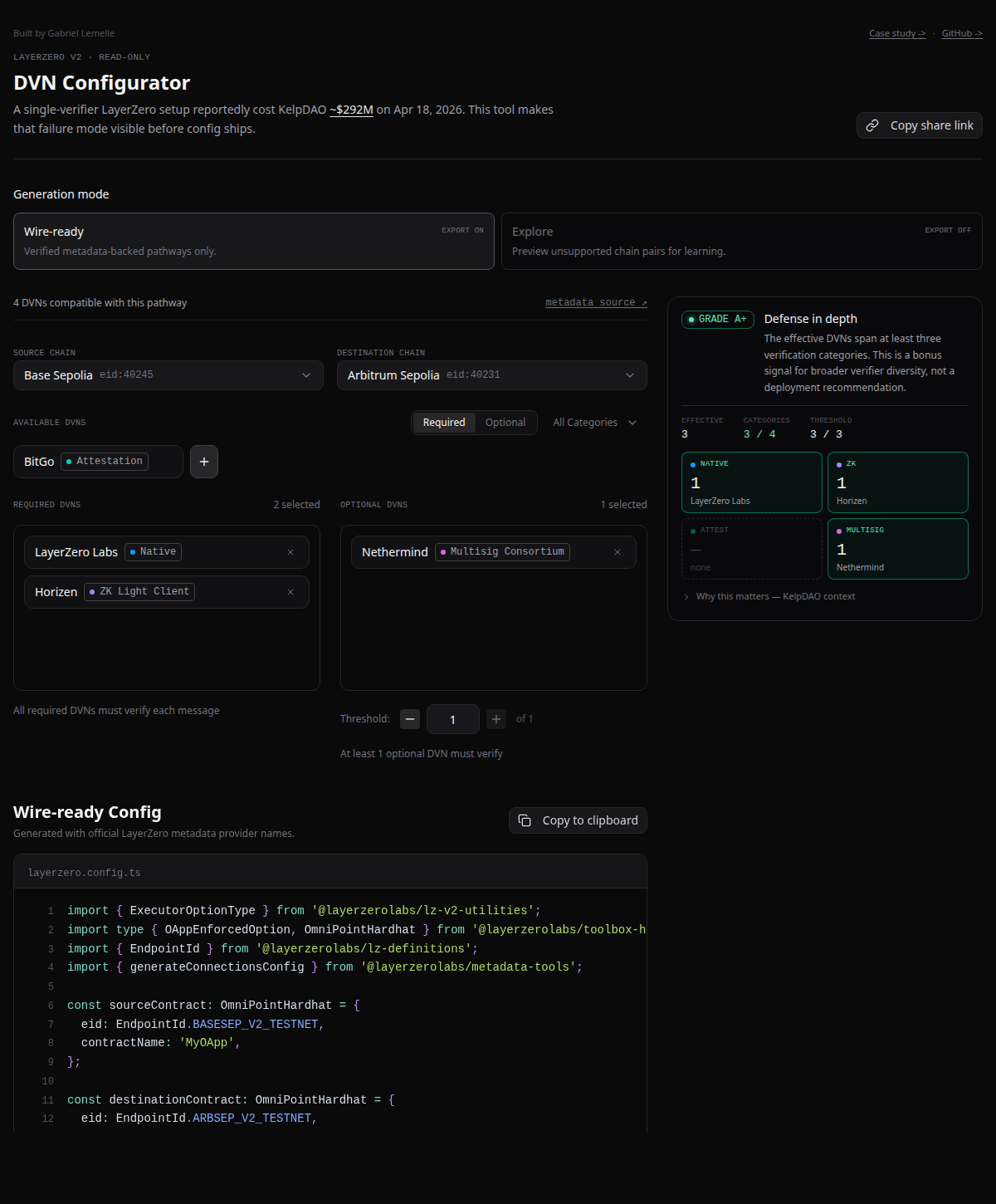Viewport: 996px width, 1204px height.
Task: Open the ~$292M link
Action: click(x=351, y=110)
